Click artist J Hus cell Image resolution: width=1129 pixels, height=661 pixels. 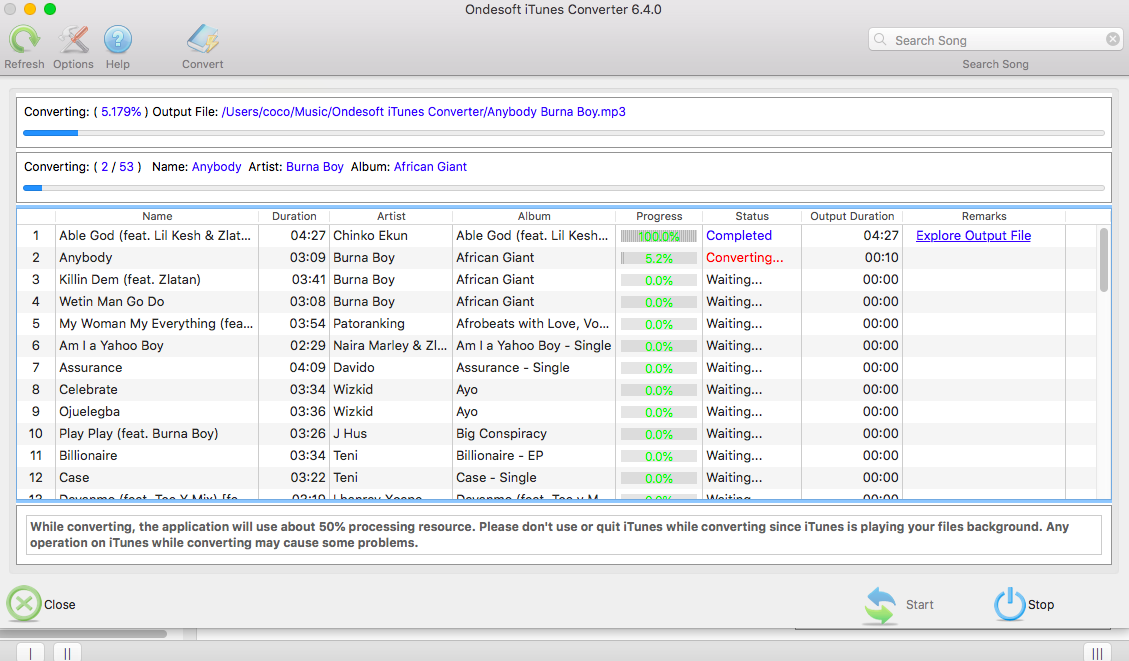[391, 433]
